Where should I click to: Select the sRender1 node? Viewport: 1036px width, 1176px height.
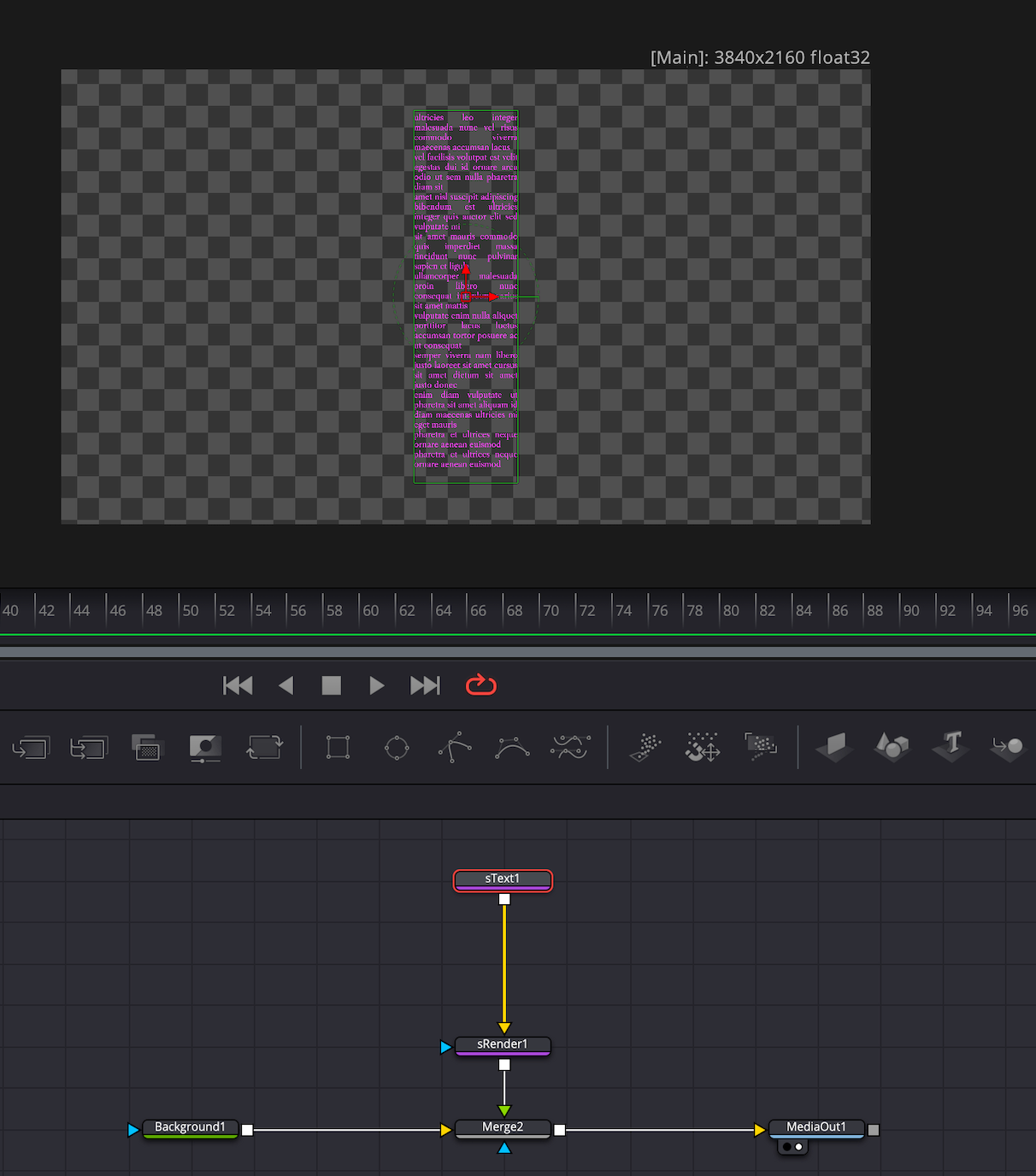[x=503, y=1046]
